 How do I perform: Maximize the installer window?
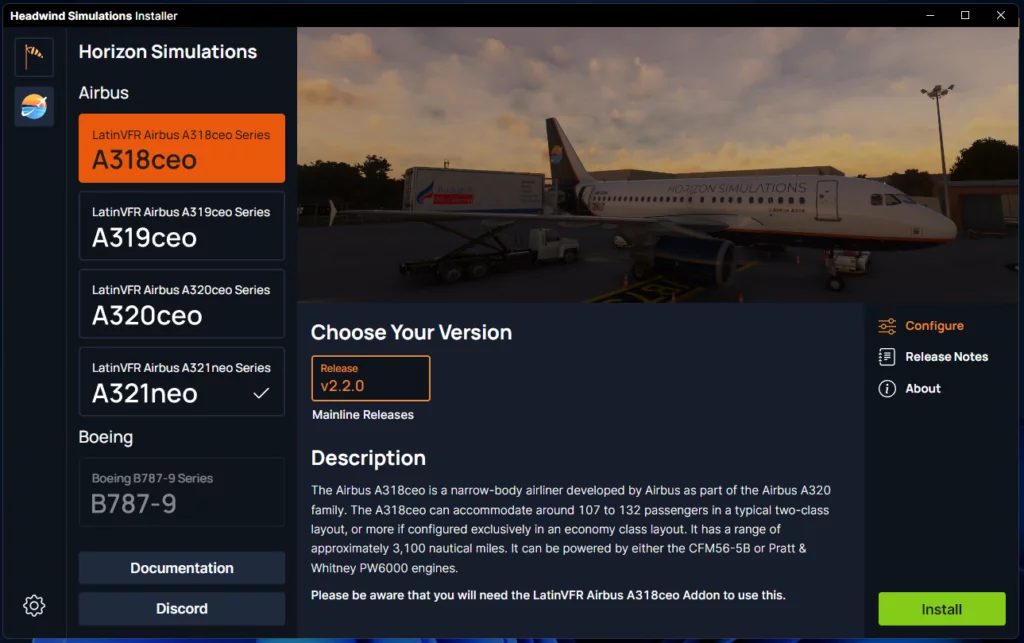click(965, 15)
